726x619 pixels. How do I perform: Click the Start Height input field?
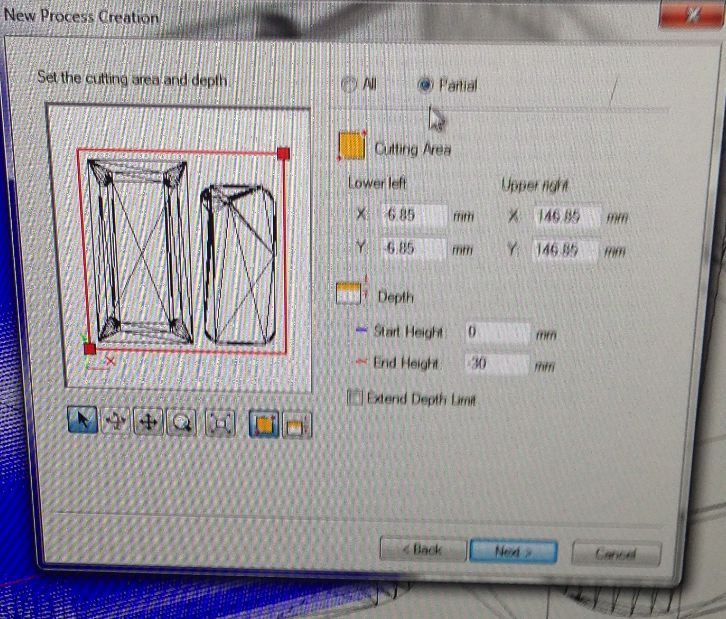tap(497, 332)
